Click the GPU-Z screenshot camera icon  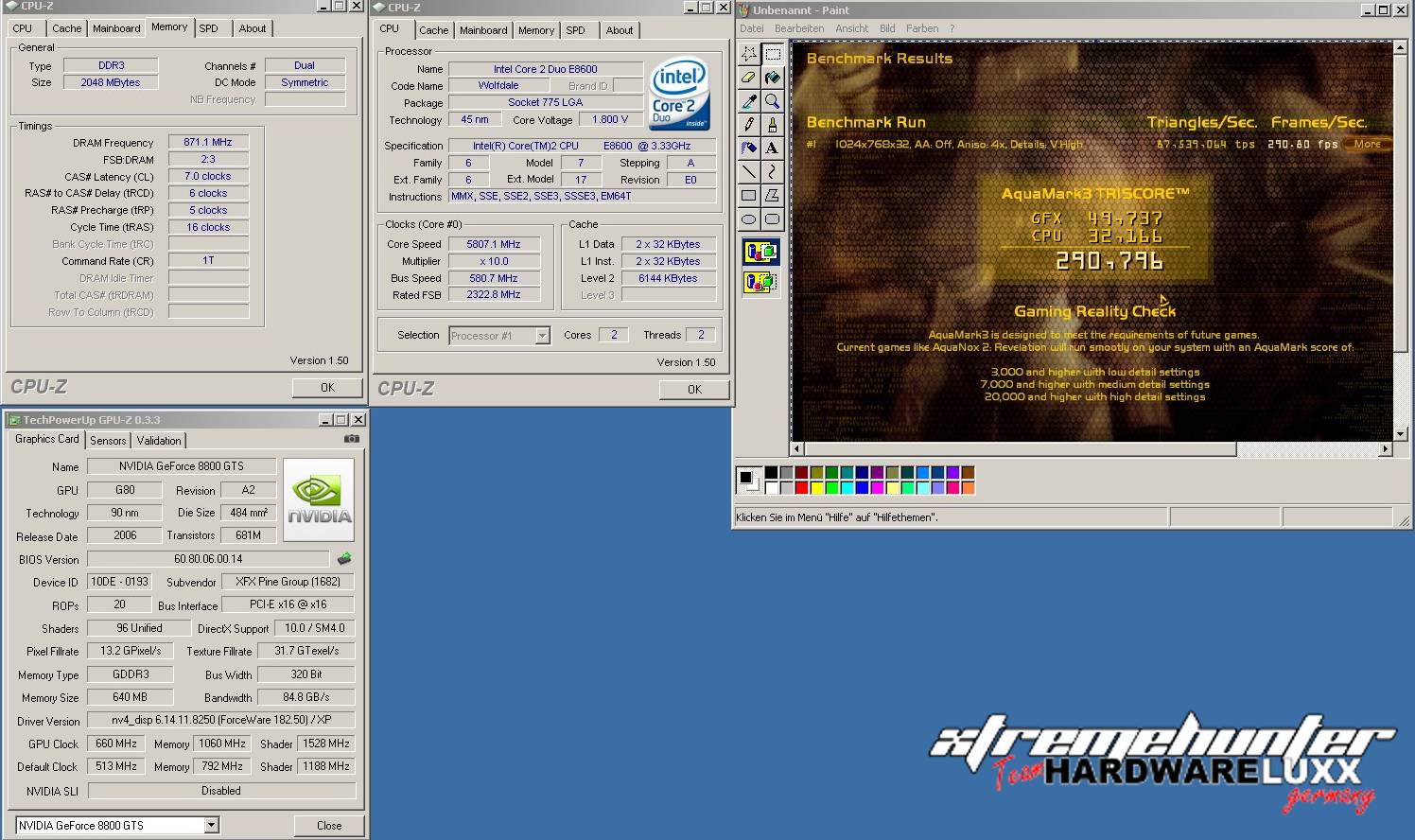pyautogui.click(x=352, y=439)
